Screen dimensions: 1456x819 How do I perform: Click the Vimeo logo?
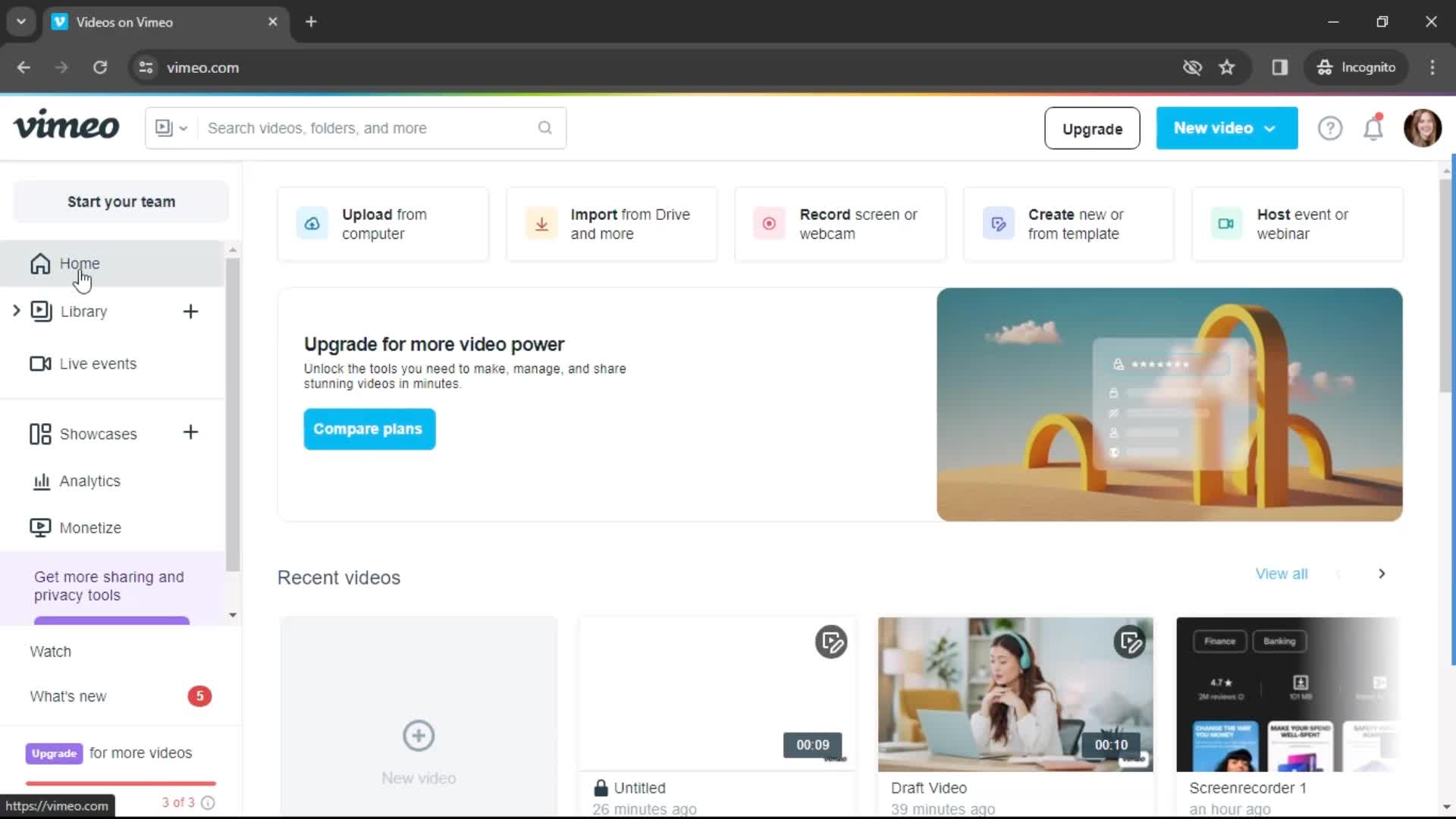coord(67,126)
